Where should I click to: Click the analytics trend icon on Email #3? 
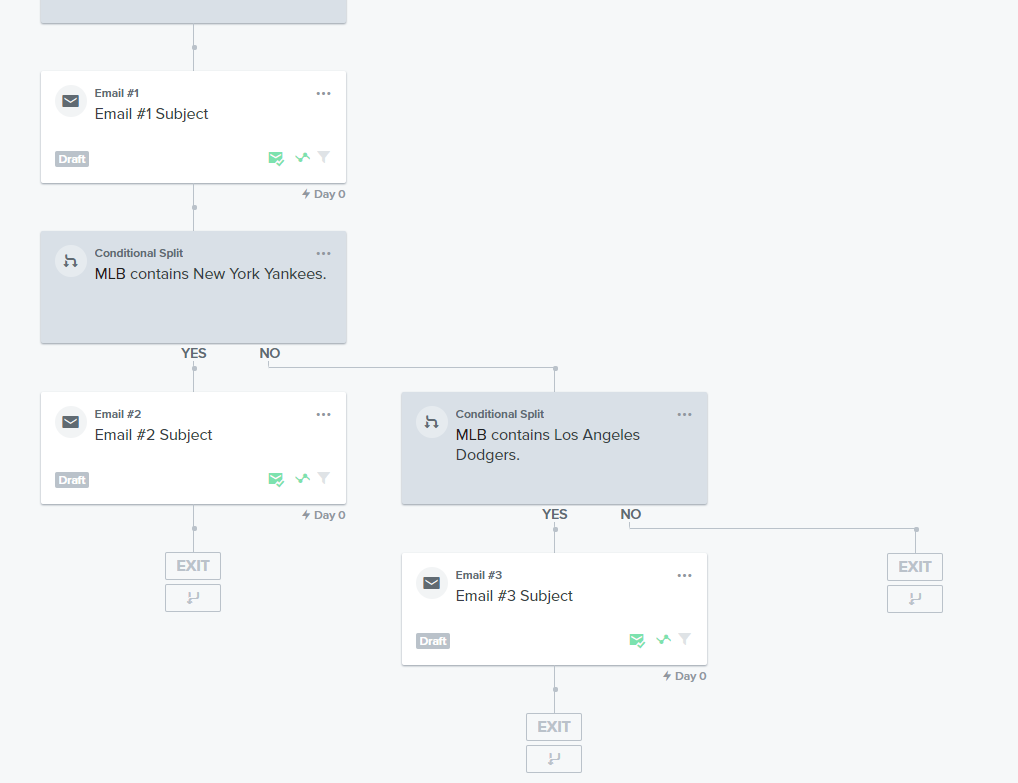664,640
